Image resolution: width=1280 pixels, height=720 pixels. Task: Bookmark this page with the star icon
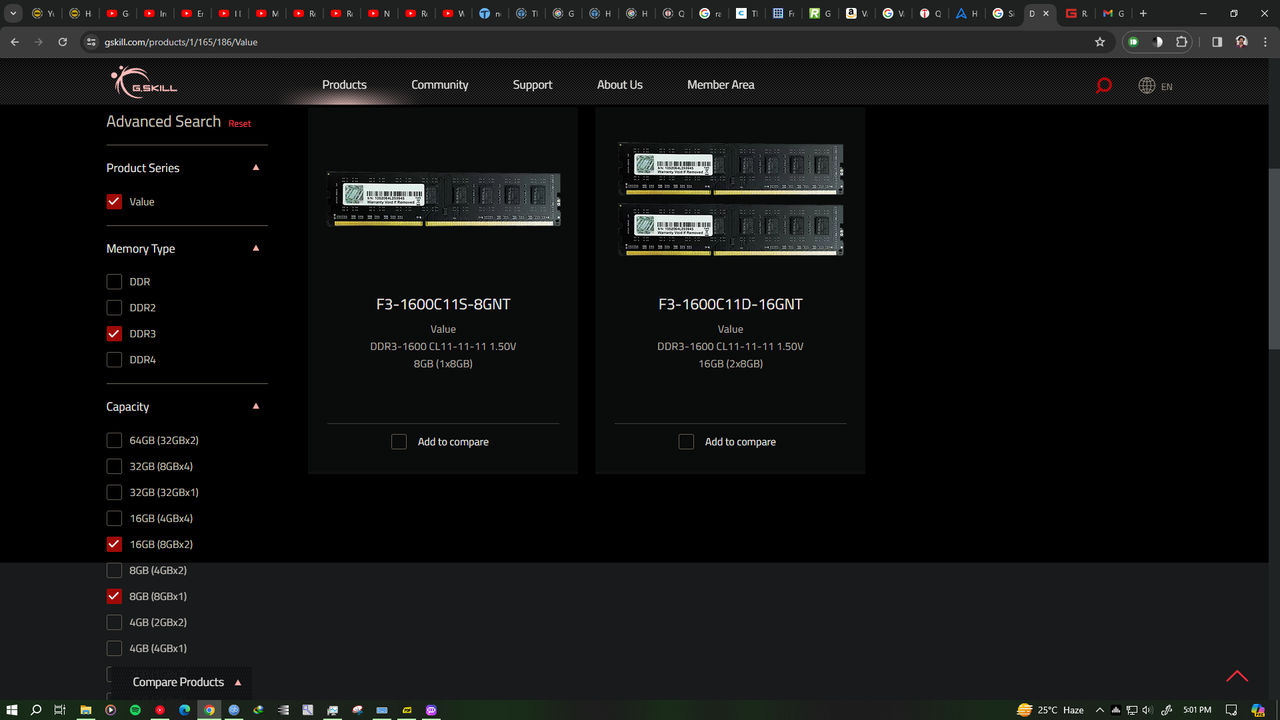click(x=1100, y=42)
